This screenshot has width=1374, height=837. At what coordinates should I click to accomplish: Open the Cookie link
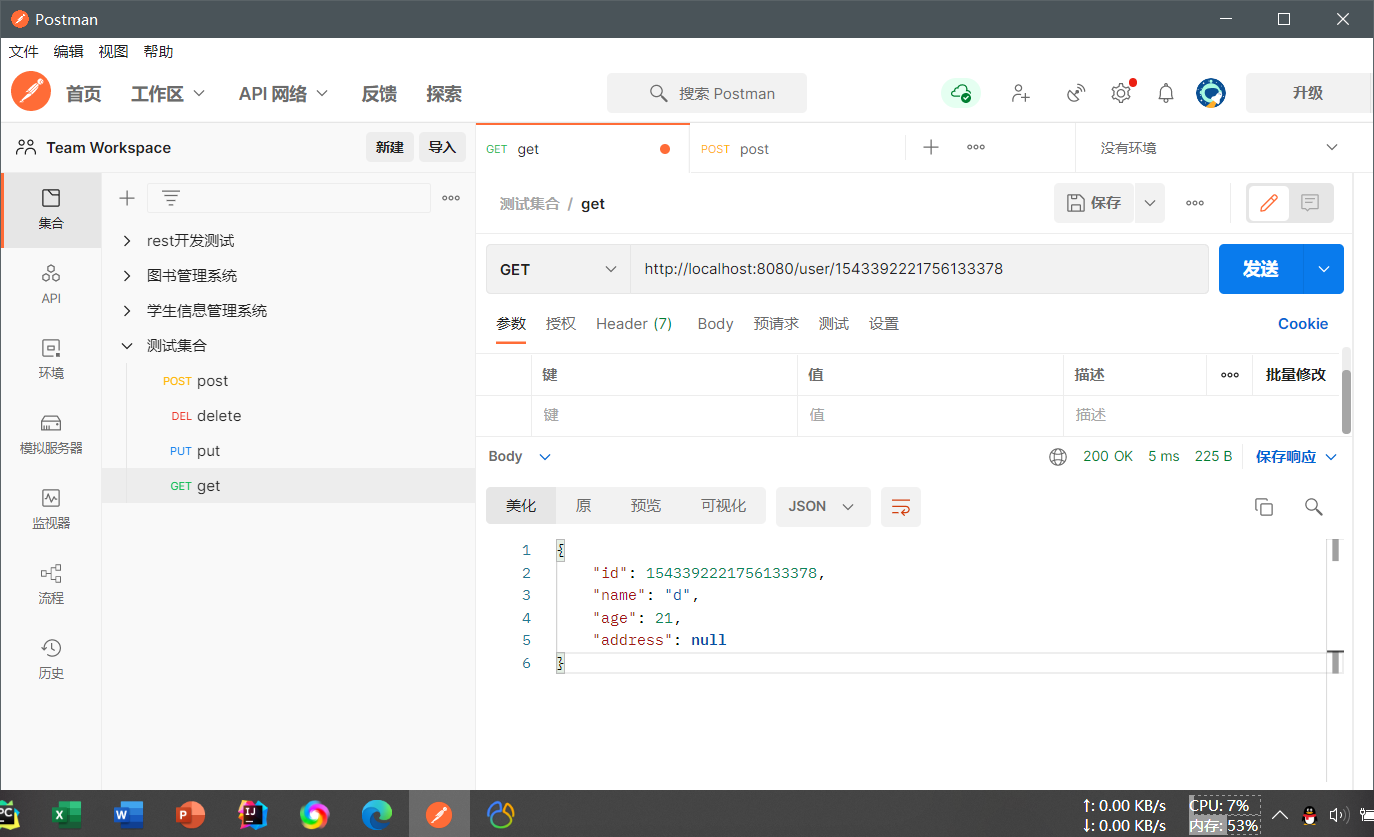(x=1303, y=324)
